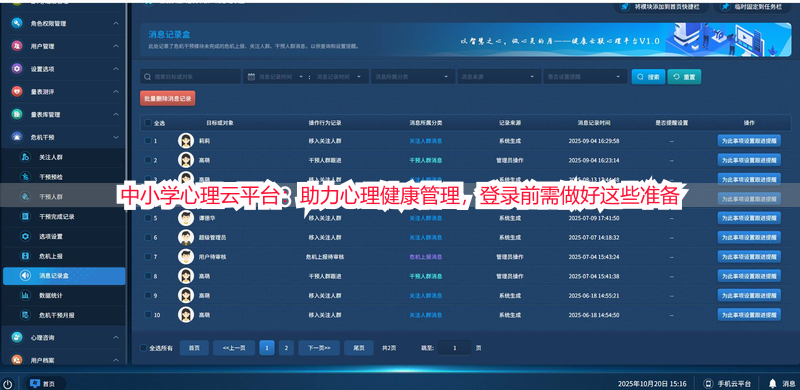Open the 是否设置提醒 filter dropdown
800x390 pixels.
coord(585,77)
